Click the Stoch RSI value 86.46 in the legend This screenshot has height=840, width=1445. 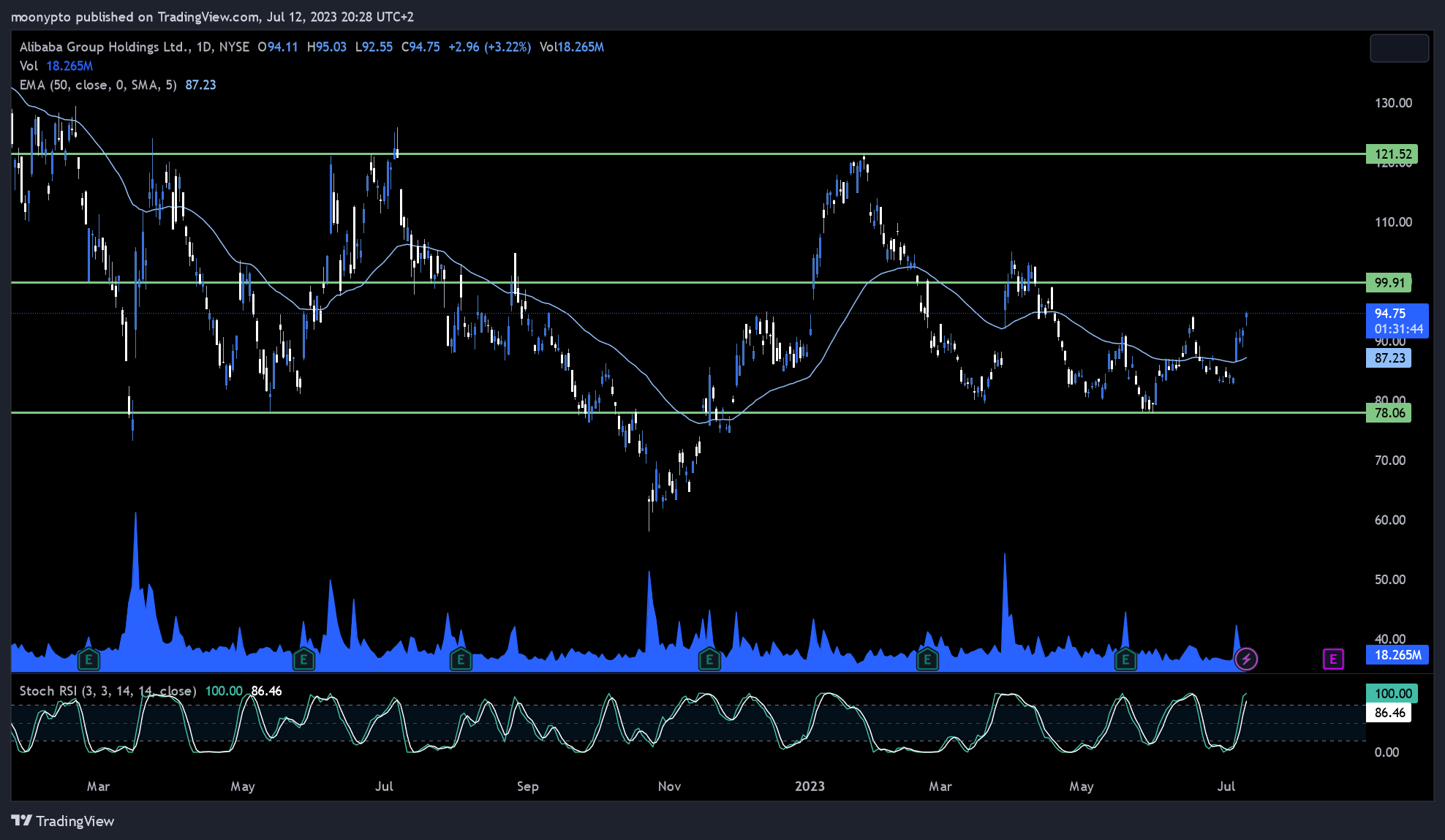tap(266, 691)
